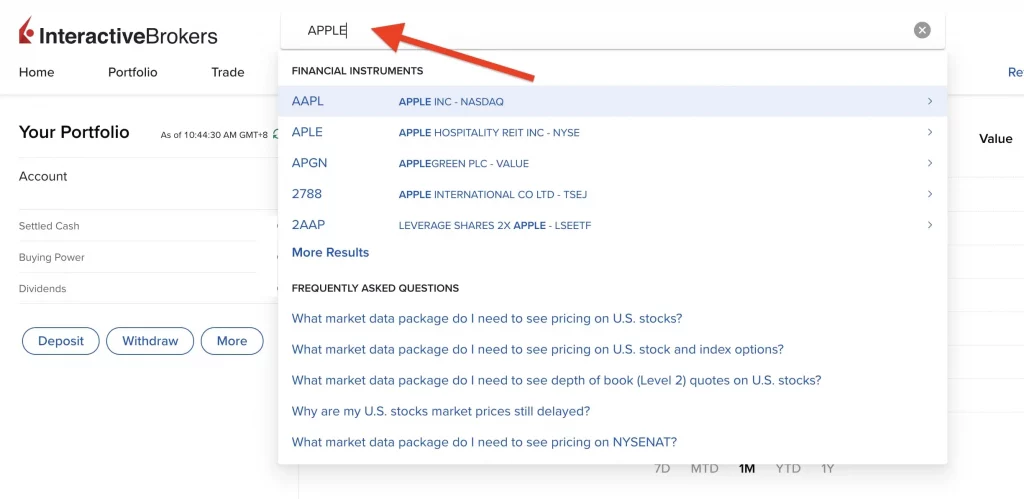Open the FAQ about NYSENAT pricing
This screenshot has height=499, width=1024.
(484, 442)
